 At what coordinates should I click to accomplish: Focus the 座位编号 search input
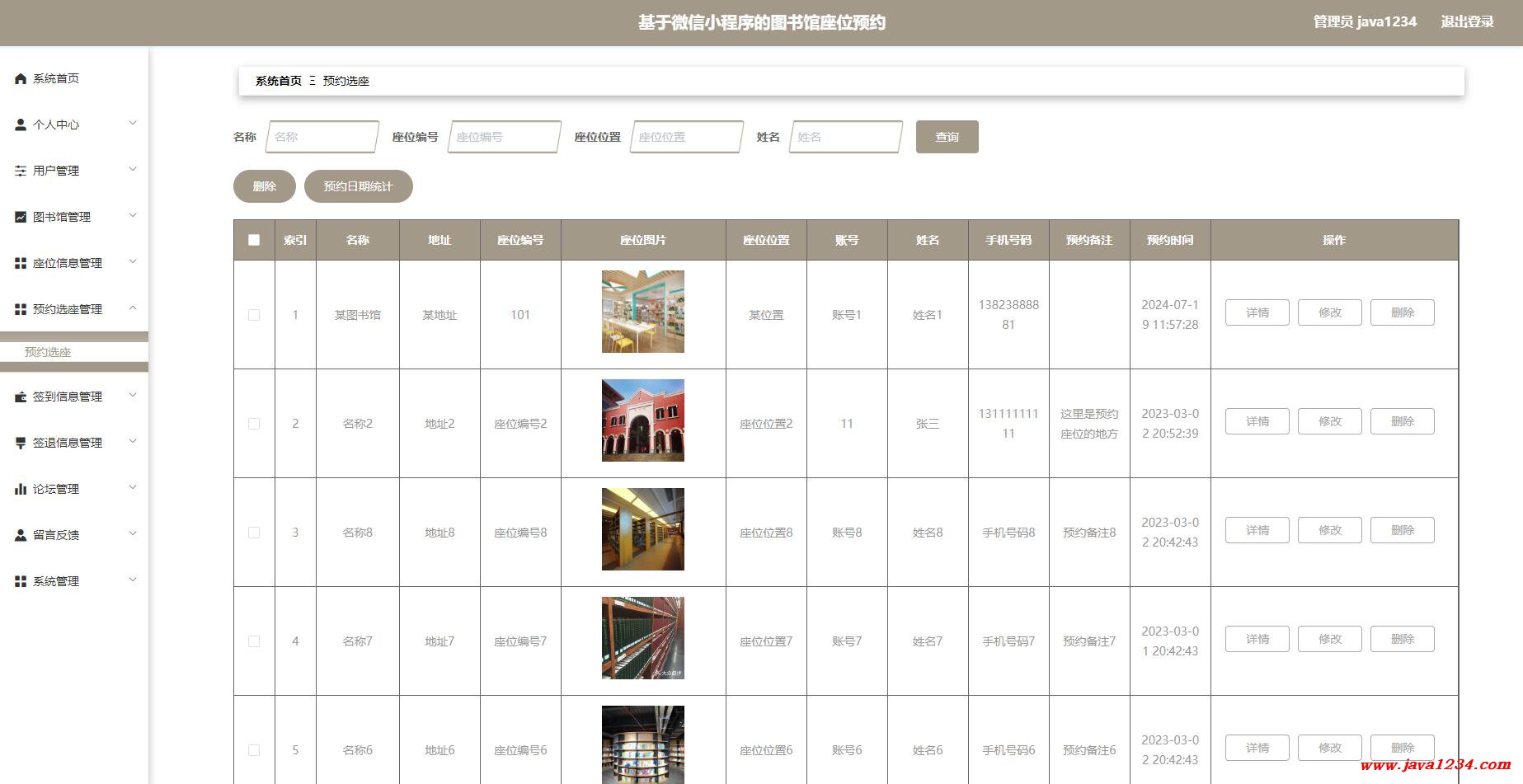click(504, 137)
